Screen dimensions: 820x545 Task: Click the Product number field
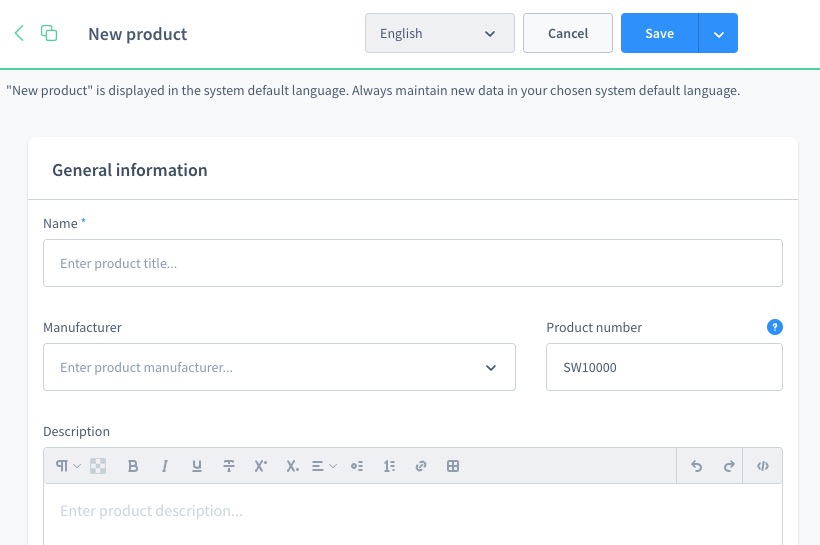[x=664, y=367]
